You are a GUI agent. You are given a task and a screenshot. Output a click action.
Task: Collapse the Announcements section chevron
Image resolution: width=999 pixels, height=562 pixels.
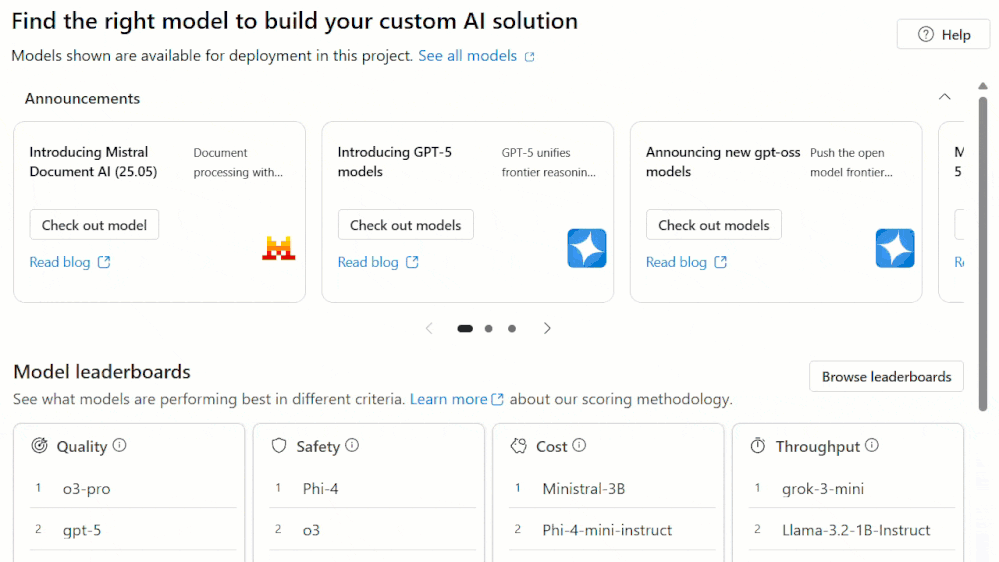point(944,97)
